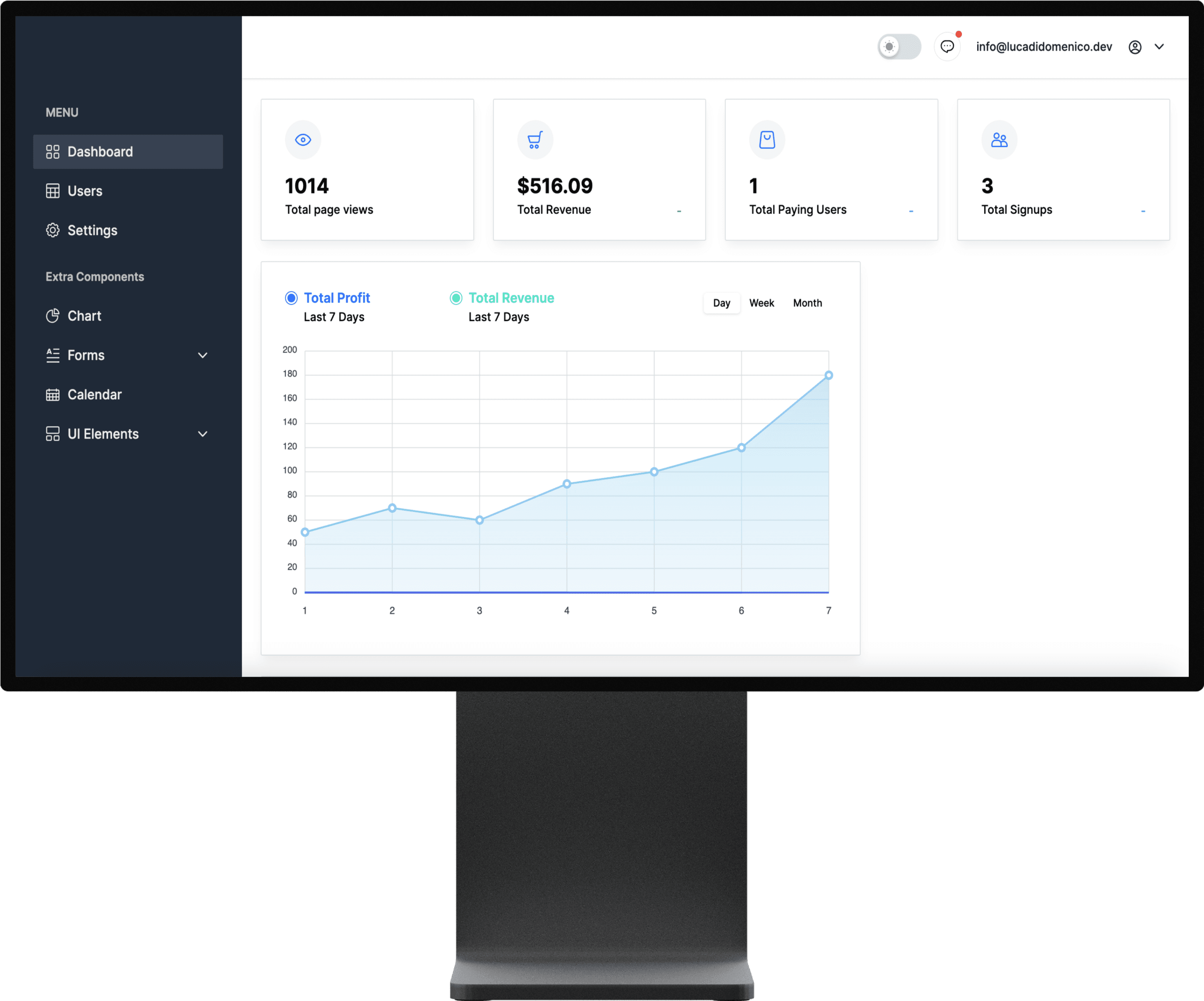
Task: Click the Dashboard grid icon in sidebar
Action: (x=52, y=151)
